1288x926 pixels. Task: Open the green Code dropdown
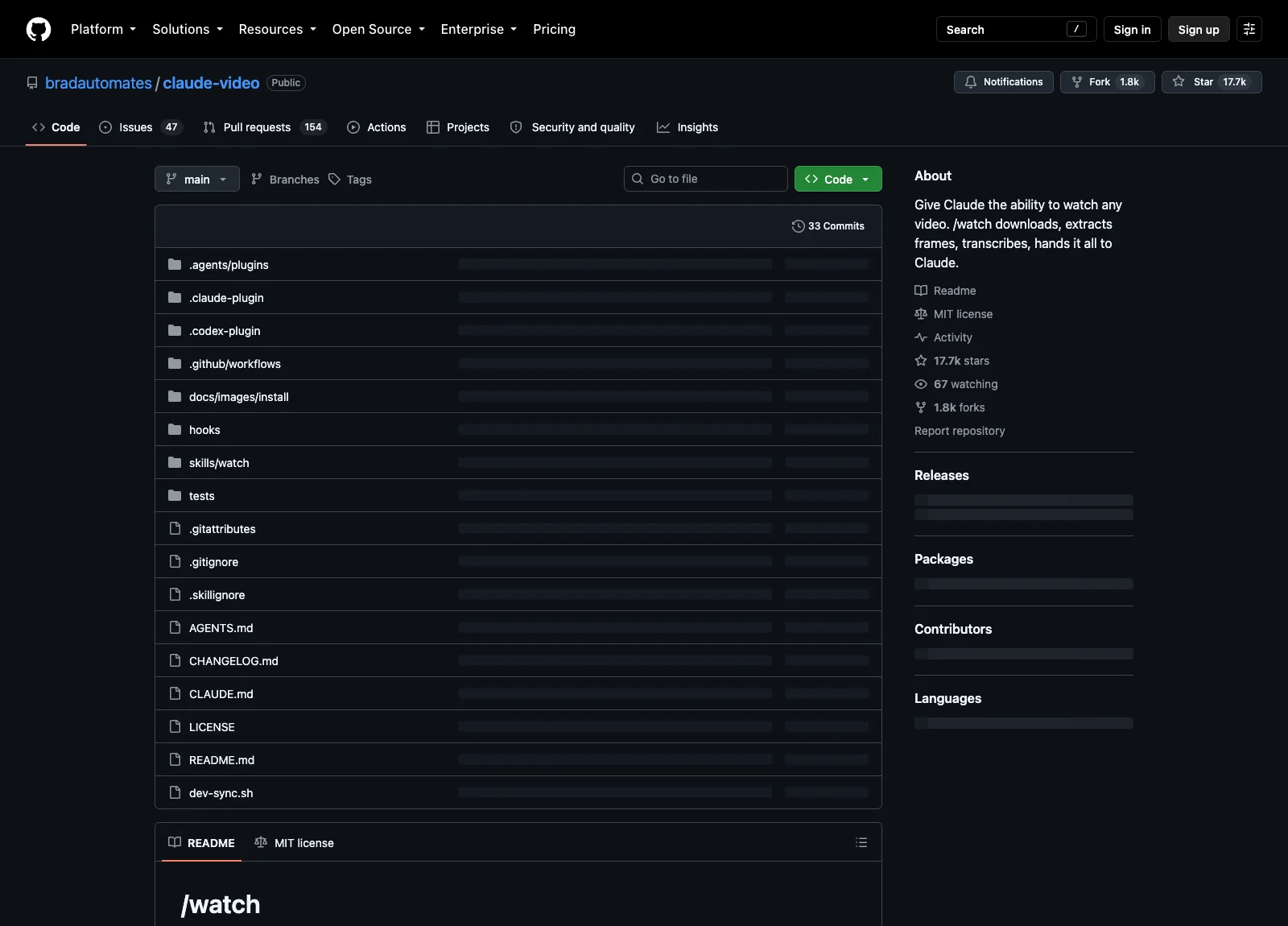pyautogui.click(x=838, y=179)
